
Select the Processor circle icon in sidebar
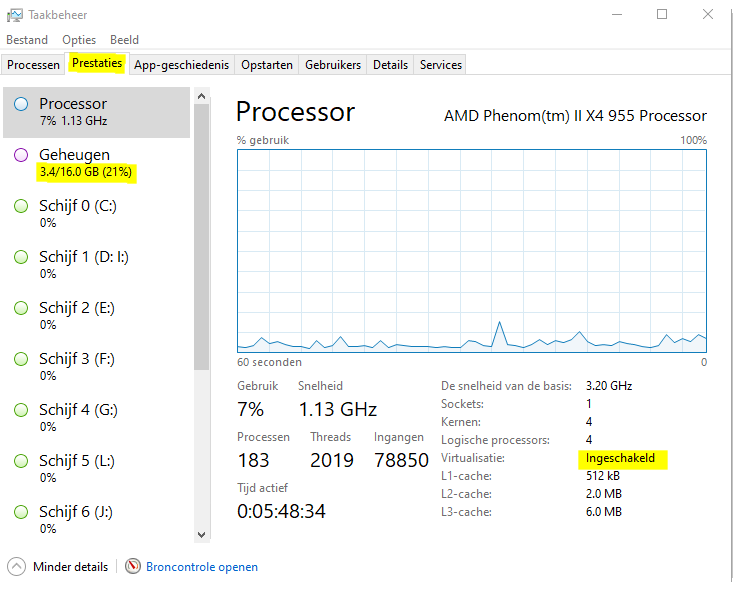coord(21,104)
